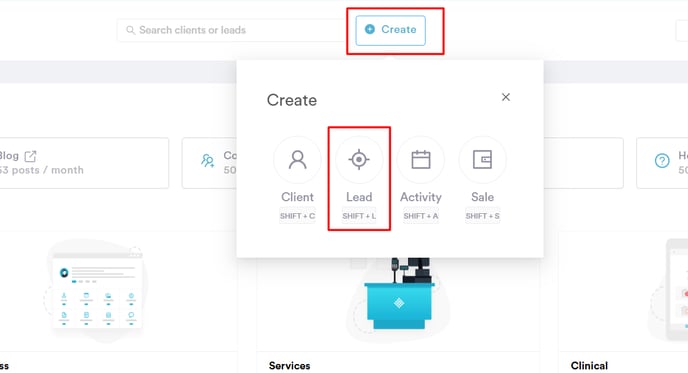Click the Create popup title

pos(292,100)
